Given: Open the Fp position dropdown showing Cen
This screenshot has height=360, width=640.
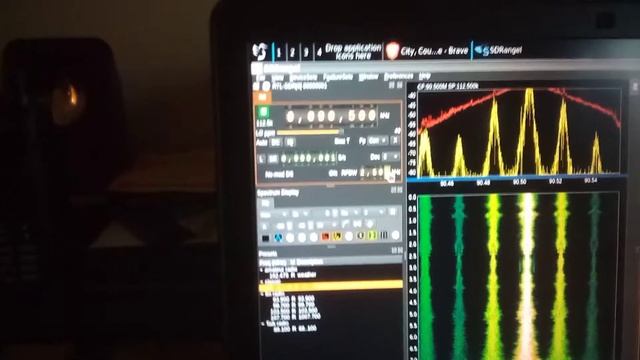Looking at the screenshot, I should tap(378, 141).
